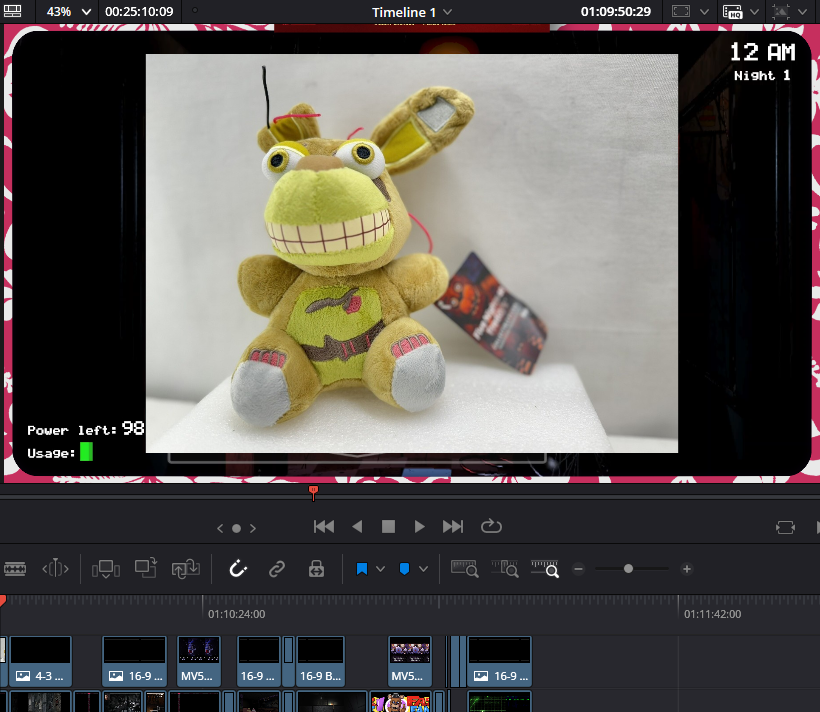Click the Insert Clip tool
This screenshot has height=712, width=820.
coord(106,569)
